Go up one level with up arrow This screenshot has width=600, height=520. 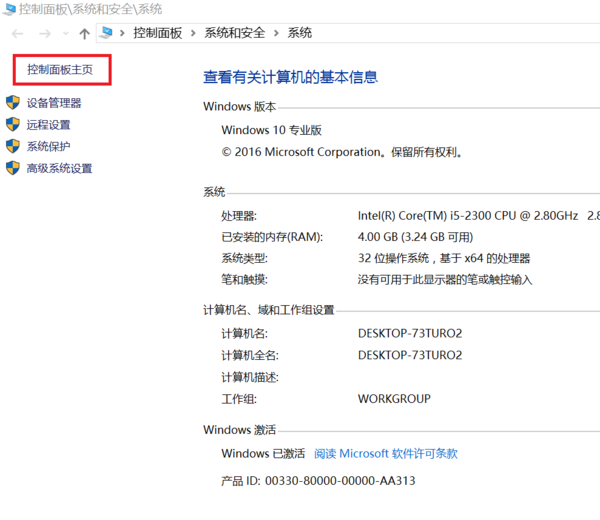84,33
